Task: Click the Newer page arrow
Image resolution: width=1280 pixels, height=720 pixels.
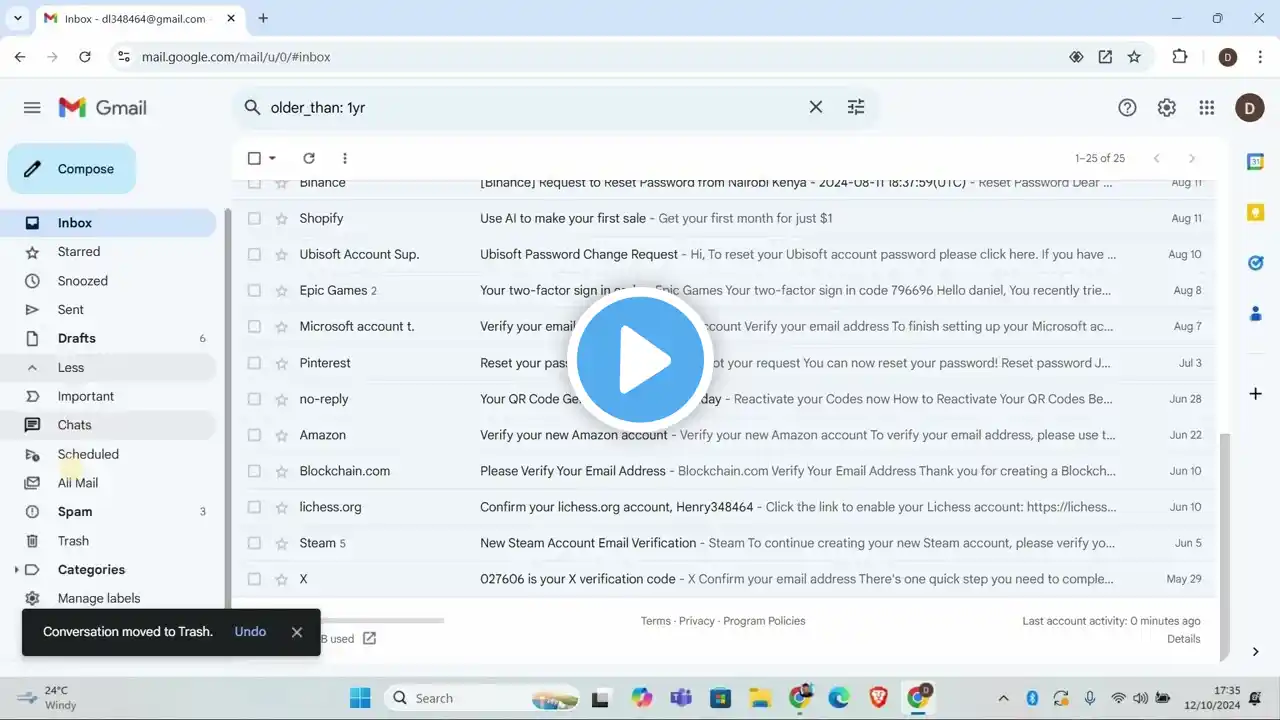Action: coord(1157,158)
